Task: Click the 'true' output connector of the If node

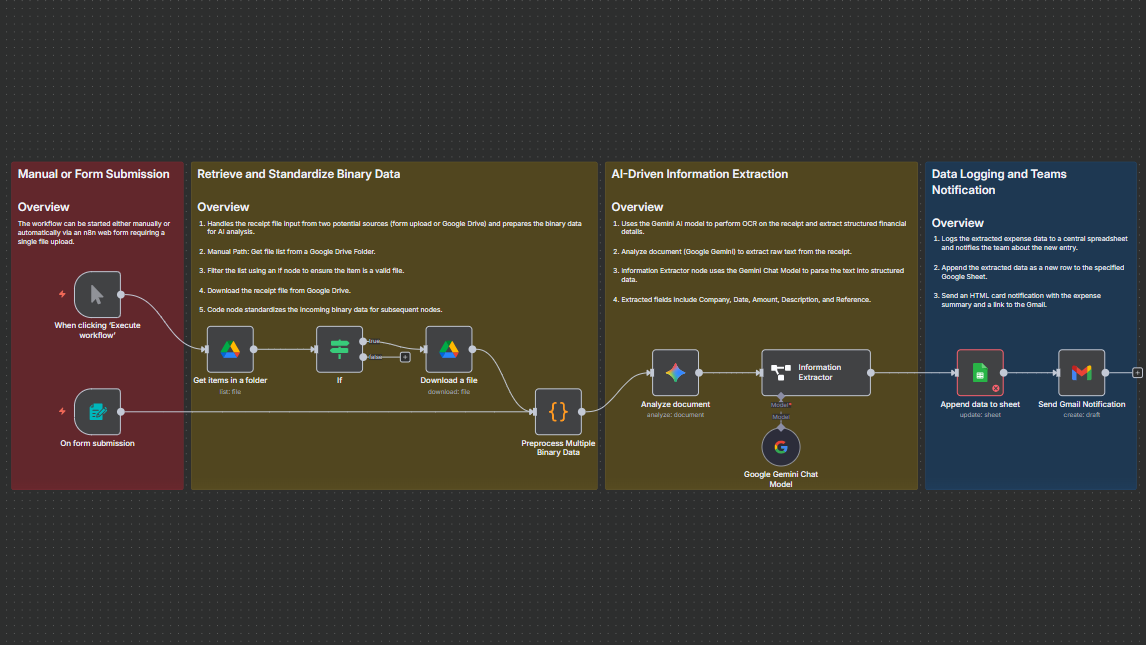Action: point(363,341)
